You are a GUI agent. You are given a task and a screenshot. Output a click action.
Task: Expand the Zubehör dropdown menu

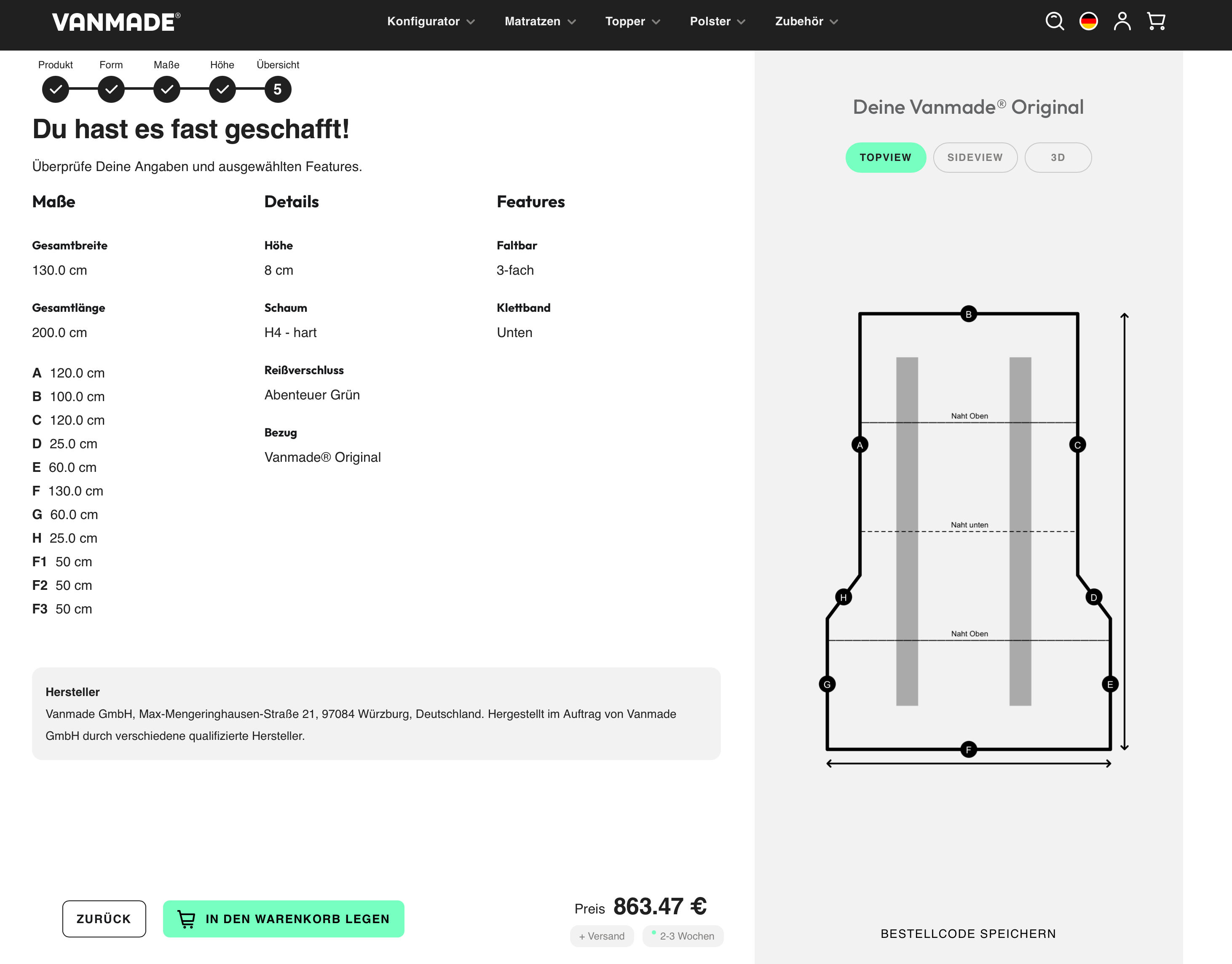(x=806, y=21)
